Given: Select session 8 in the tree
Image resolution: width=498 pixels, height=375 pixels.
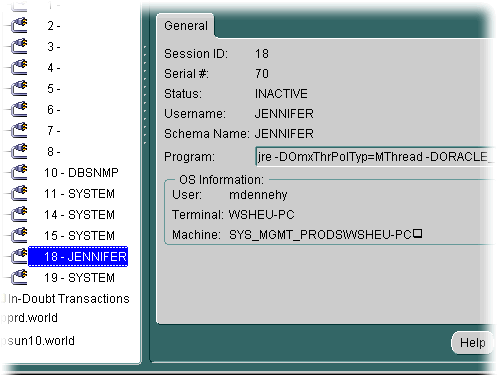Looking at the screenshot, I should (53, 152).
